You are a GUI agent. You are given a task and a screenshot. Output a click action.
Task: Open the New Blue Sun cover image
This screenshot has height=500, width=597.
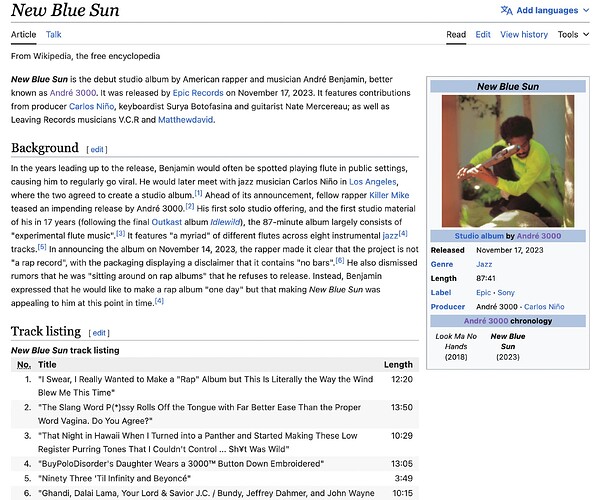tap(508, 161)
